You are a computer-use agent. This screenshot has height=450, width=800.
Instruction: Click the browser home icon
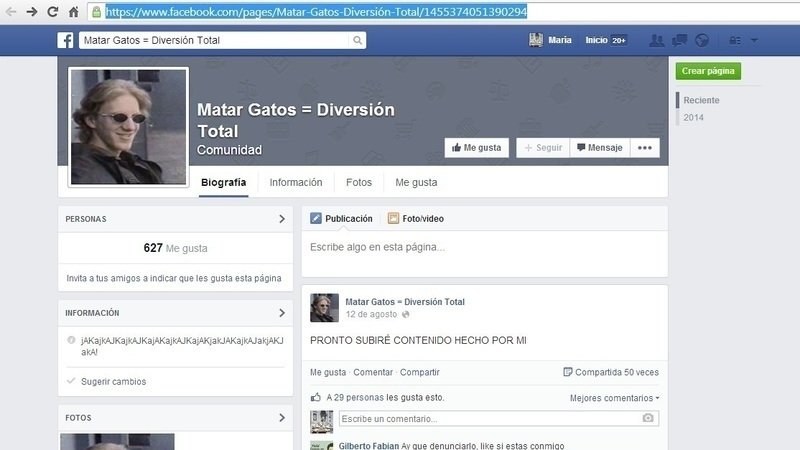[73, 12]
